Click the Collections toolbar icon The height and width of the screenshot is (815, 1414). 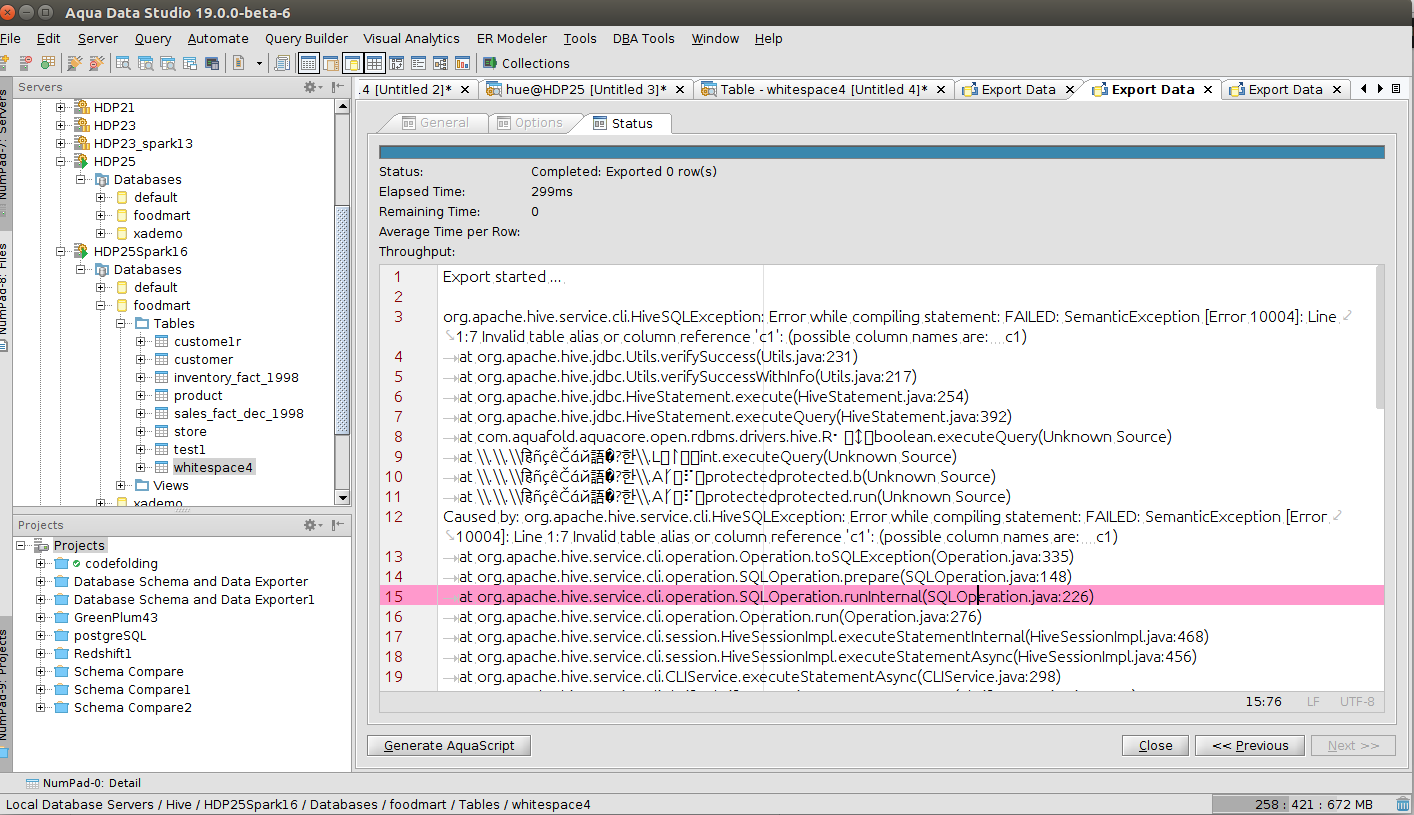pyautogui.click(x=490, y=63)
